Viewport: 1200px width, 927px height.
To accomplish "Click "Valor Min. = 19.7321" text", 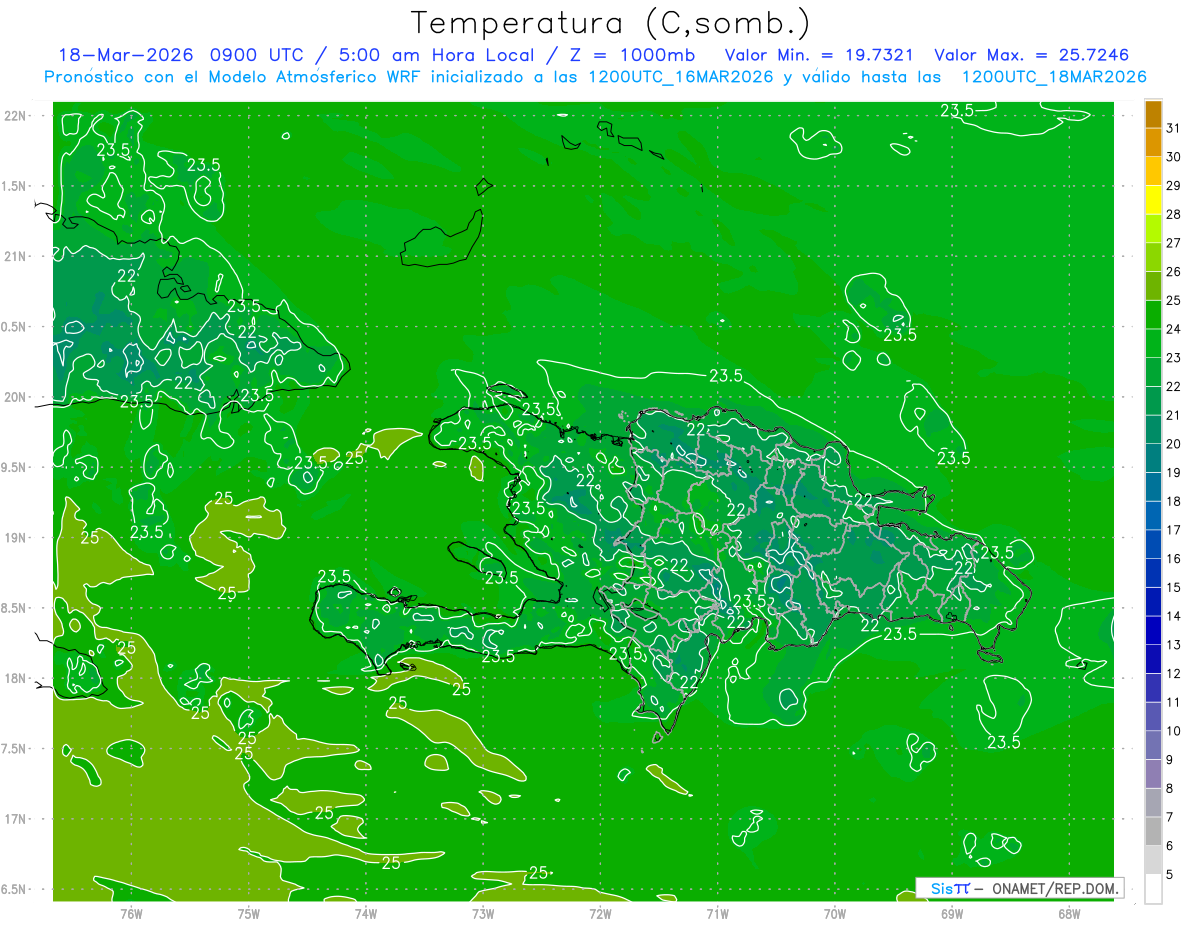I will (818, 55).
